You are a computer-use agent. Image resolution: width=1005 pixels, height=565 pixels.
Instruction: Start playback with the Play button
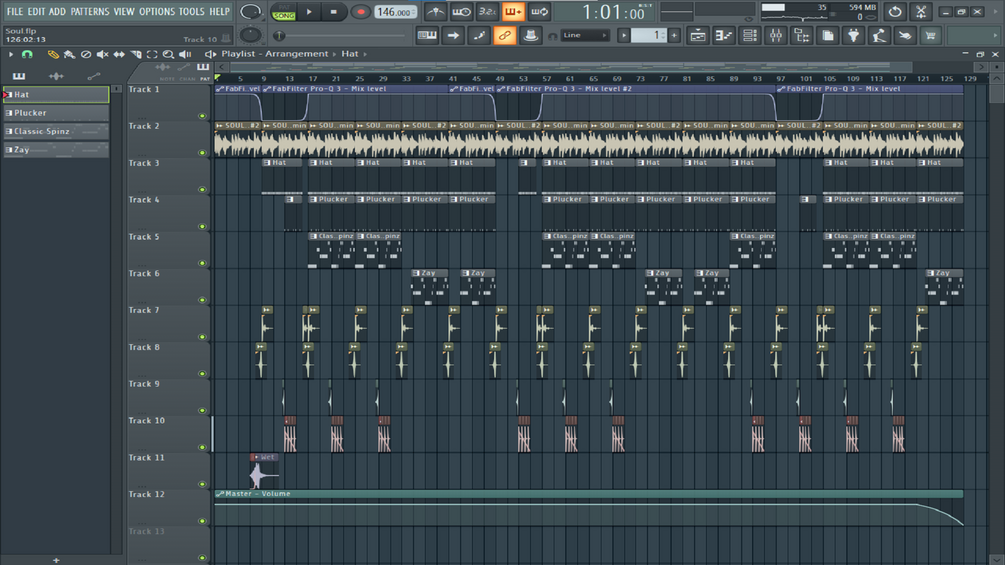coord(309,12)
